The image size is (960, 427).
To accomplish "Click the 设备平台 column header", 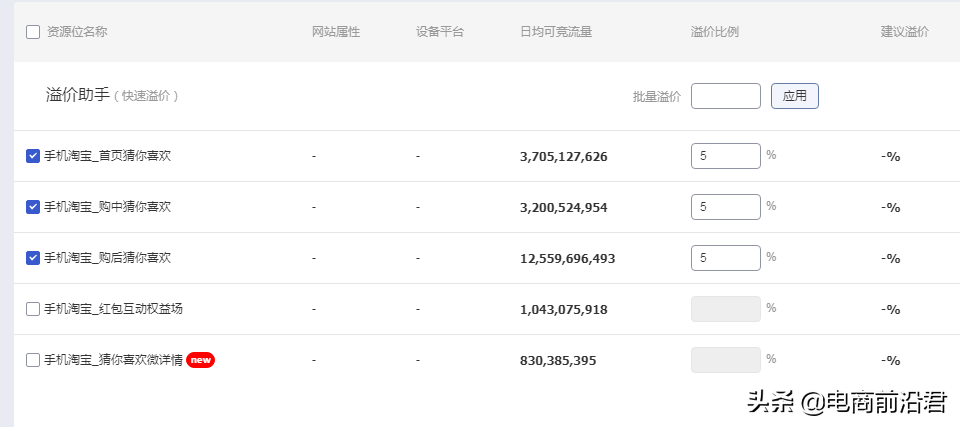I will click(x=440, y=32).
